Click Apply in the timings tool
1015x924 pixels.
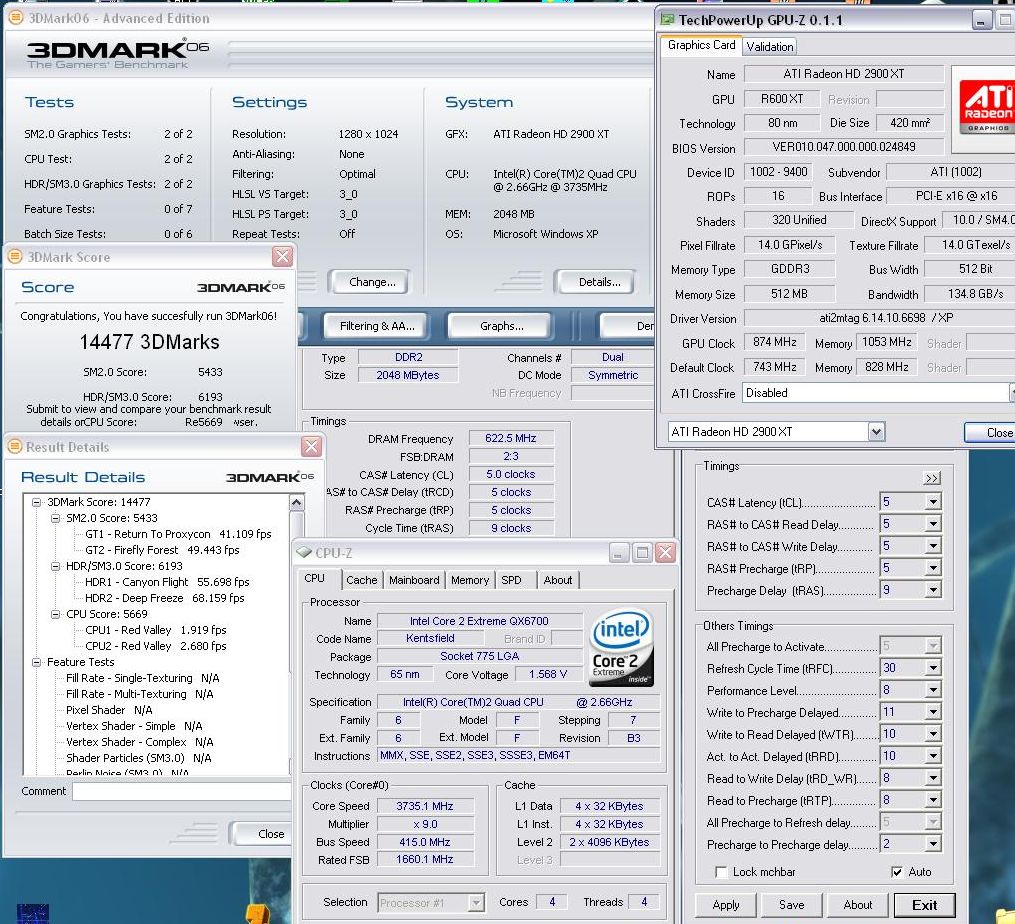(726, 905)
